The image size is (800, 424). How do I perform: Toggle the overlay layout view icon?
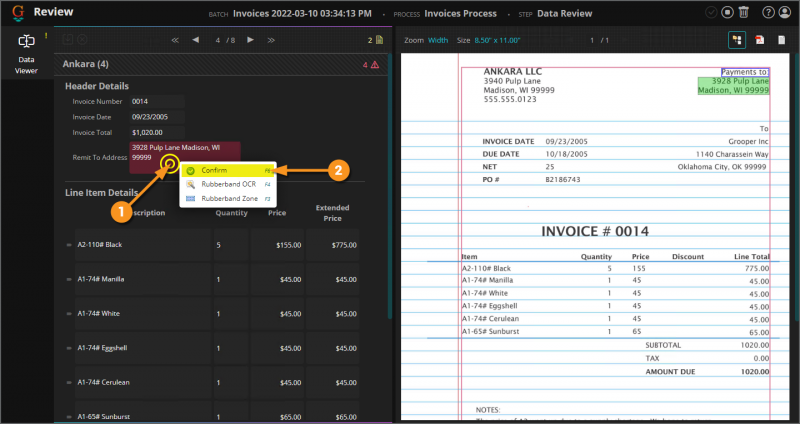pyautogui.click(x=737, y=40)
